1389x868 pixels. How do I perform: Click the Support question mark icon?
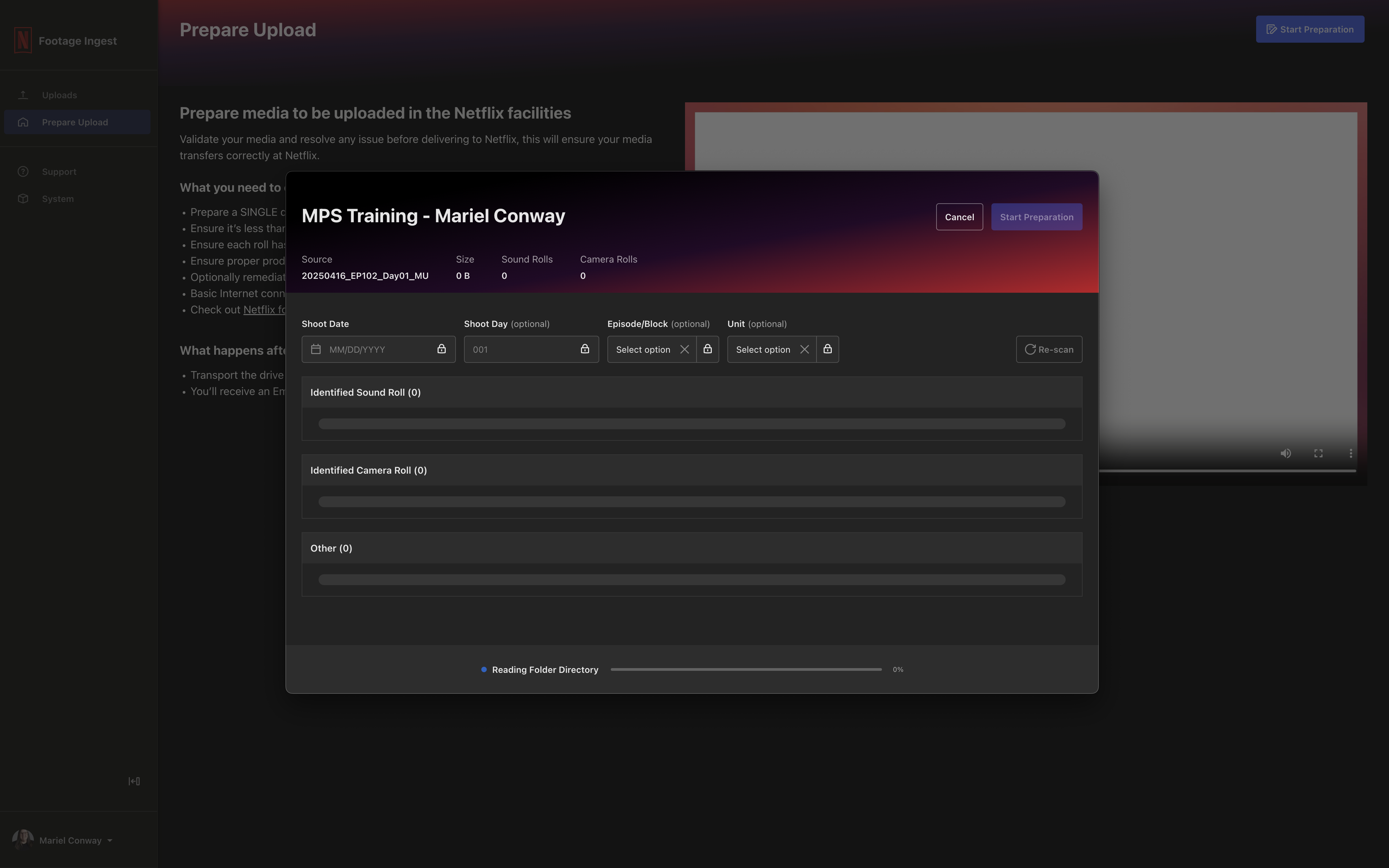[23, 171]
